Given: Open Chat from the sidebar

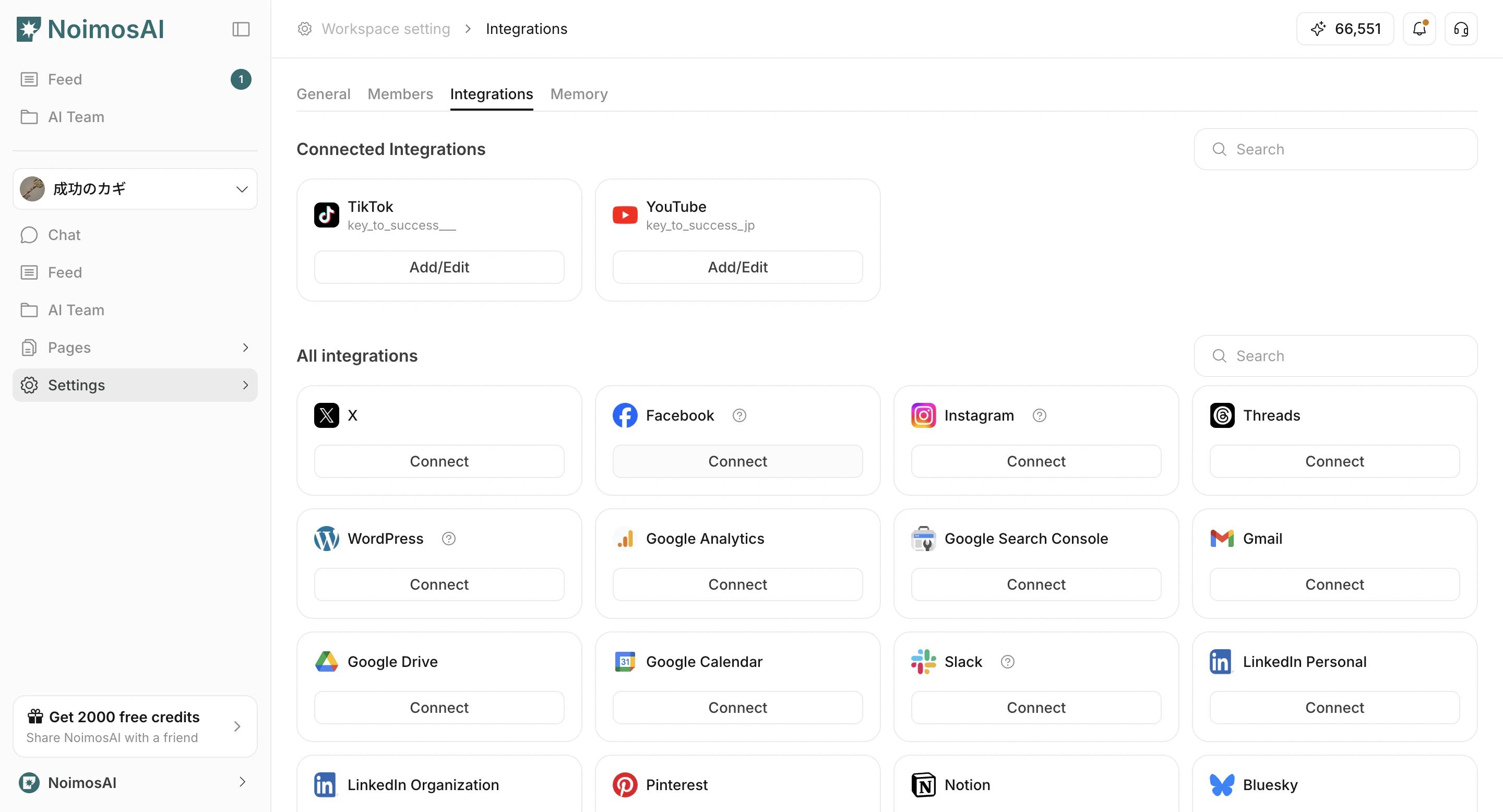Looking at the screenshot, I should tap(64, 234).
